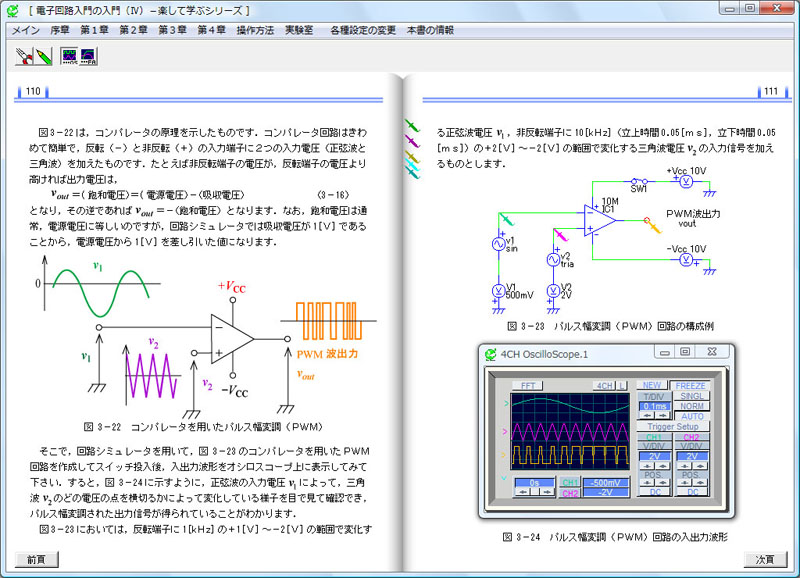This screenshot has width=800, height=578.
Task: Click the NEW button on the oscilloscope
Action: click(x=652, y=385)
